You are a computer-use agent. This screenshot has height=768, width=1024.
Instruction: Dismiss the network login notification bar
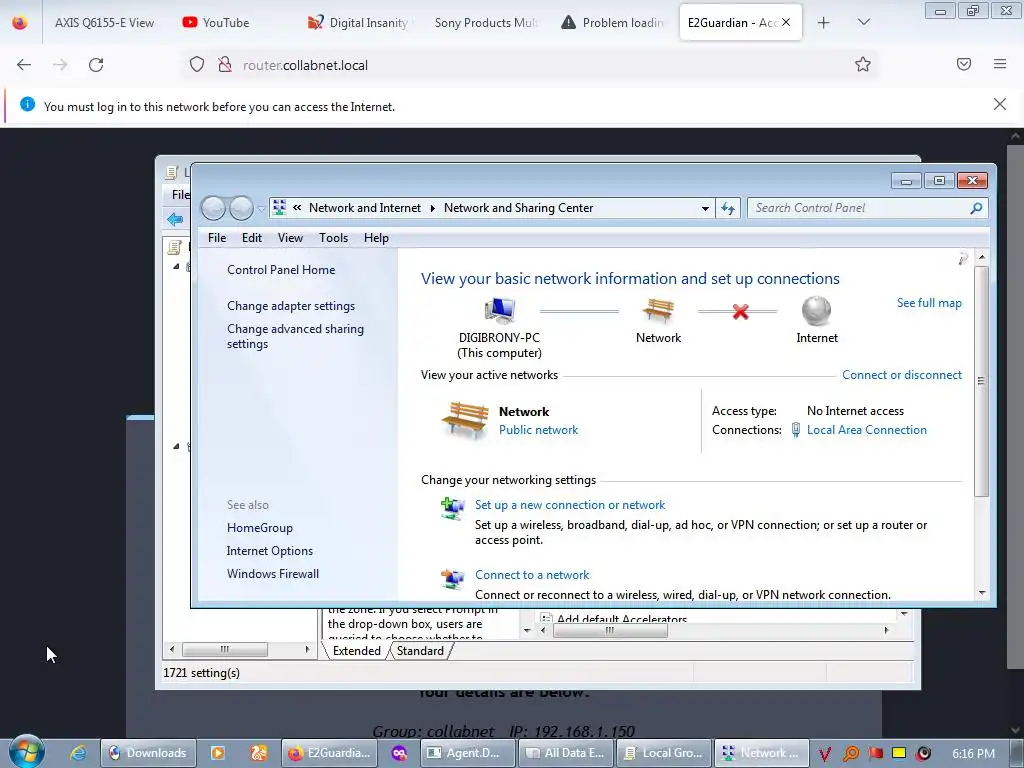click(1000, 104)
